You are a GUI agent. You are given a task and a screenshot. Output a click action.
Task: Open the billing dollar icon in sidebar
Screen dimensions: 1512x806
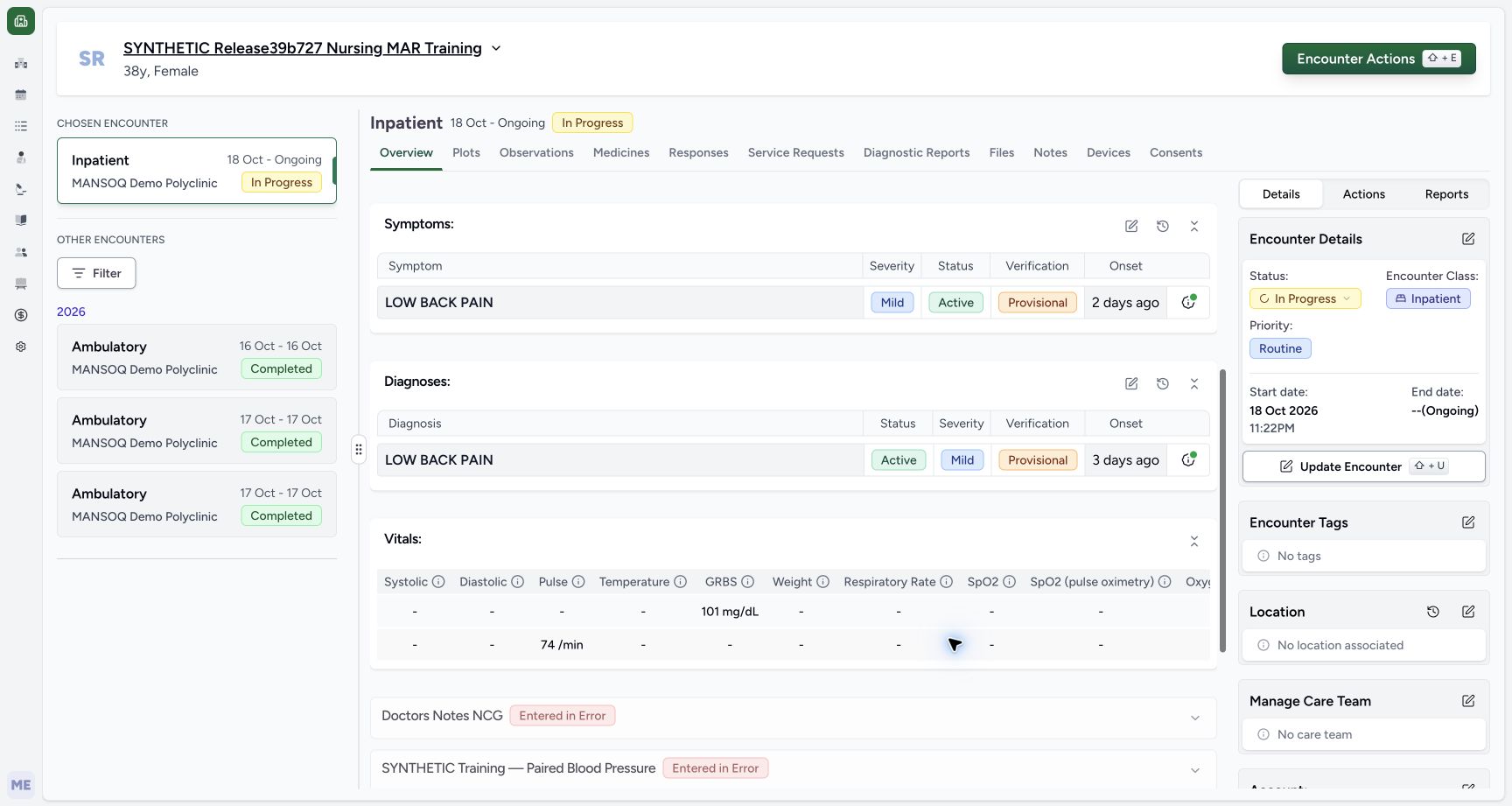click(x=21, y=315)
